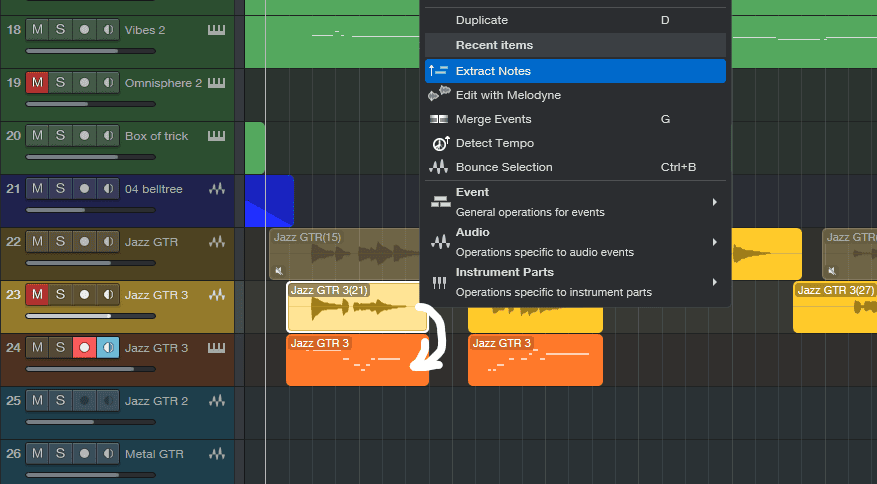
Task: Click waveform icon on Jazz GTR 2 track
Action: pos(216,401)
